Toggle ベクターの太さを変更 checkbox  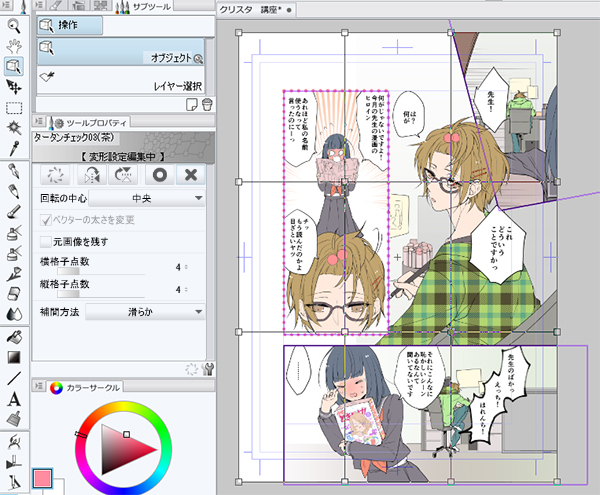[46, 220]
